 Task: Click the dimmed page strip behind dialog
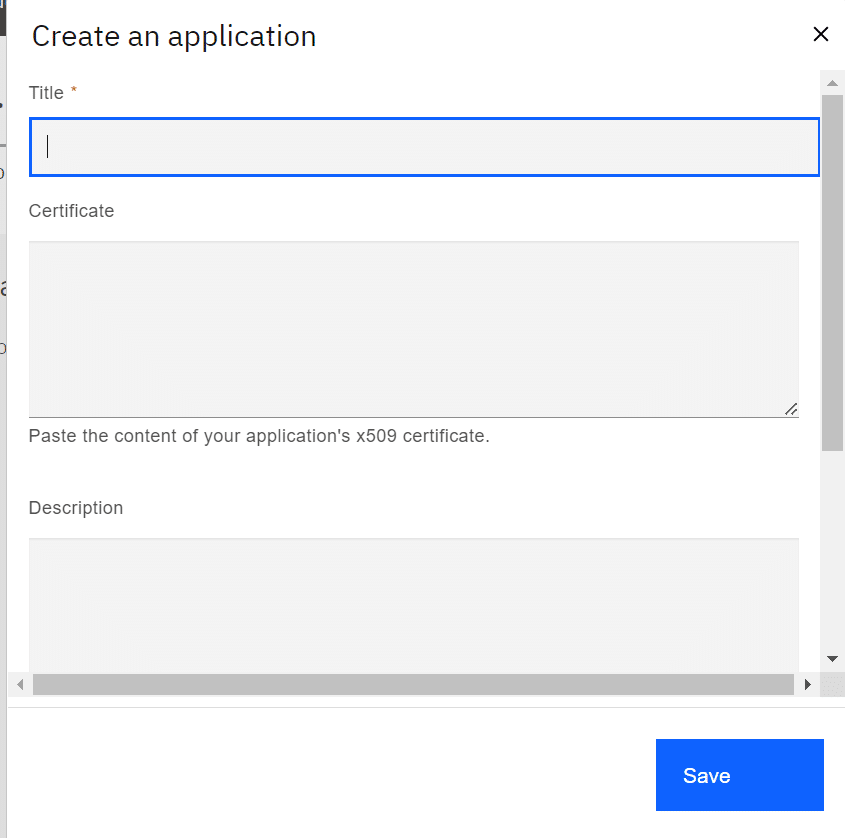[x=3, y=419]
